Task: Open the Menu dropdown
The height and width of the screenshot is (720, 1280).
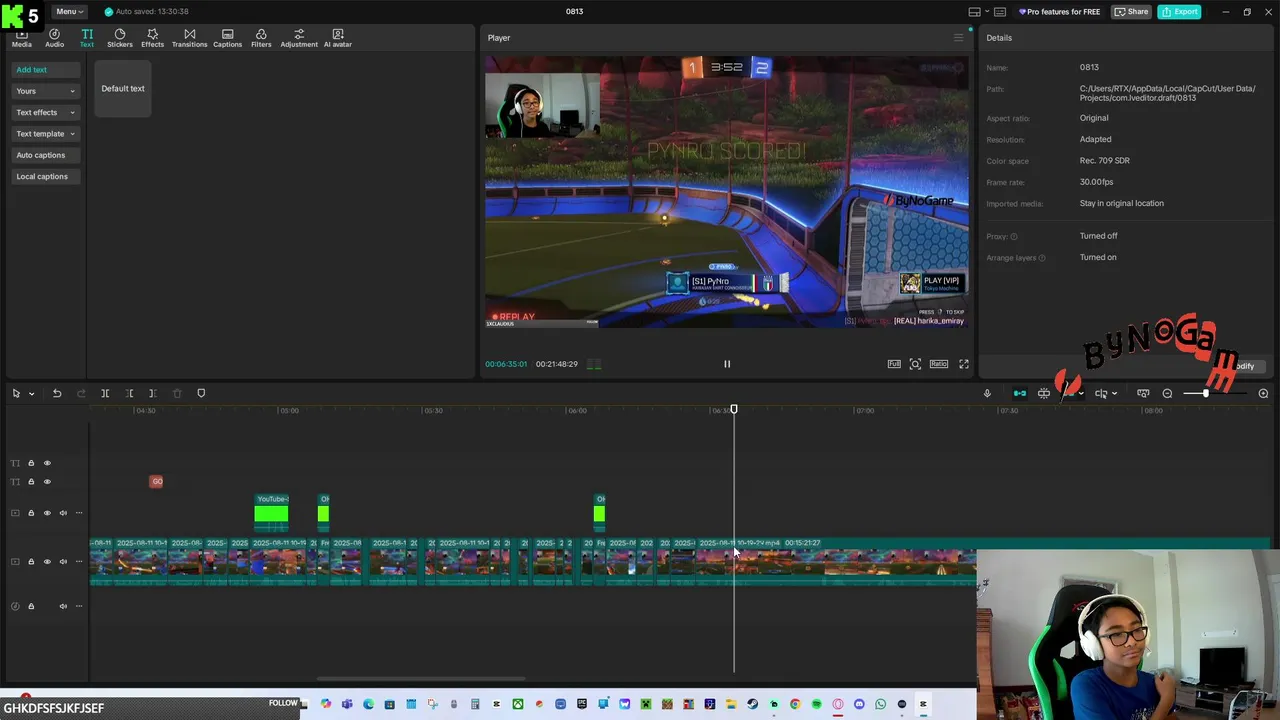Action: point(70,12)
